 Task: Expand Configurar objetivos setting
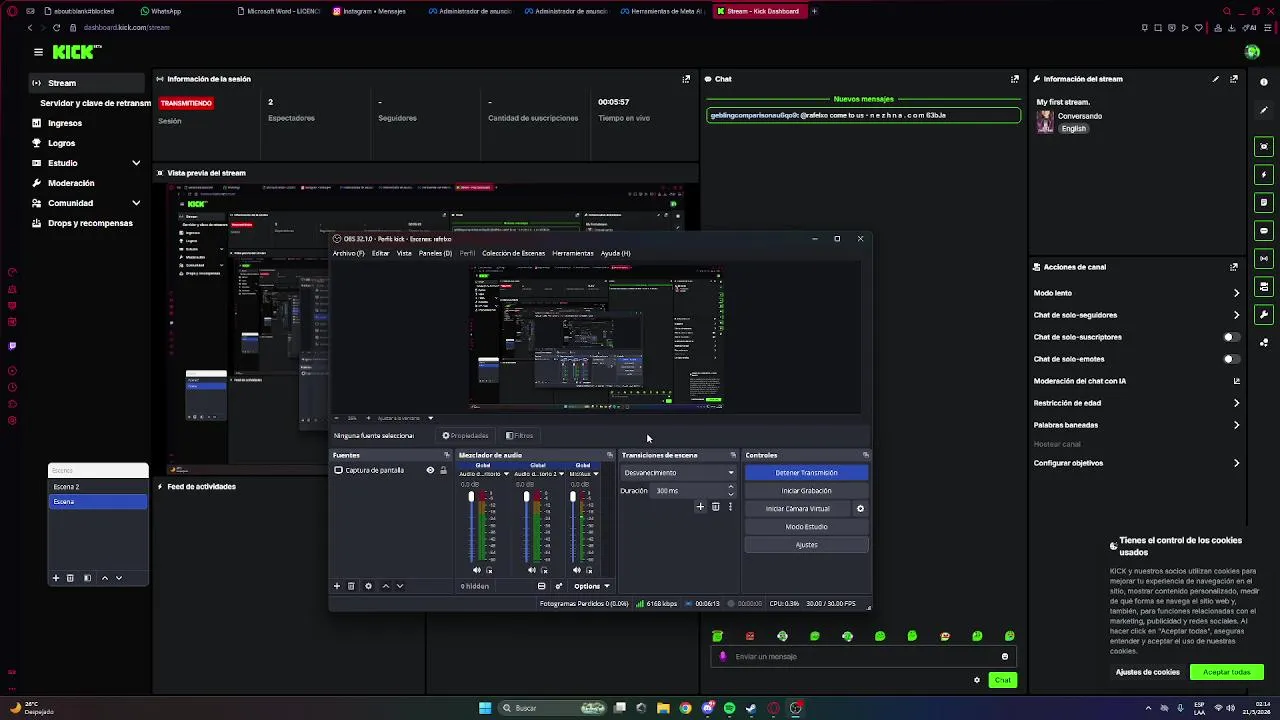1236,463
